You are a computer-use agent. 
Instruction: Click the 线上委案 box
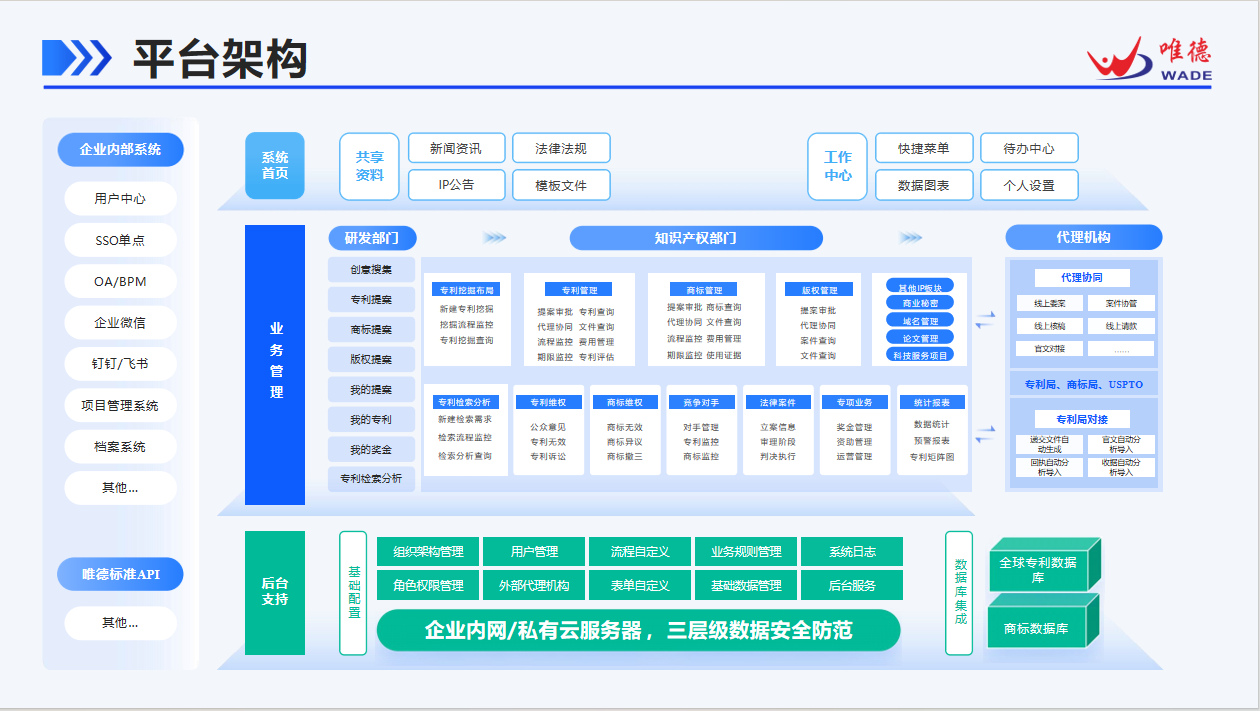tap(1049, 302)
